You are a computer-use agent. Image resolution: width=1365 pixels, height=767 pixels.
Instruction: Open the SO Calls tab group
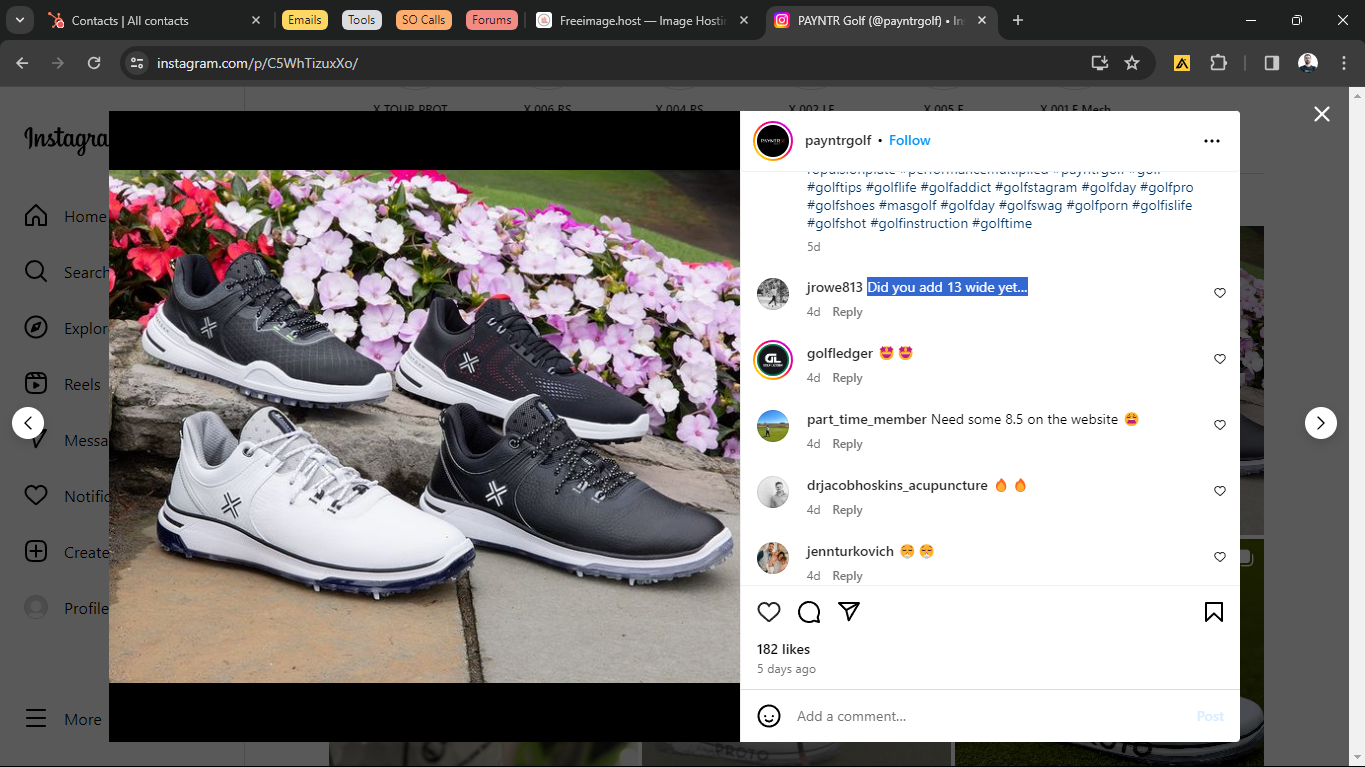tap(424, 20)
